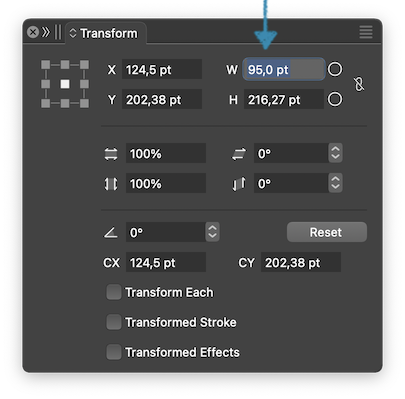Adjust rotation angle with its stepper
The image size is (405, 399).
[212, 232]
